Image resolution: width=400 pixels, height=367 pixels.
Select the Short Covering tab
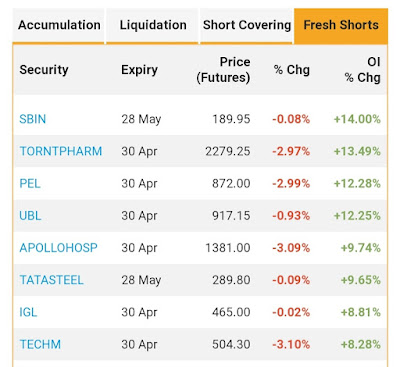246,26
